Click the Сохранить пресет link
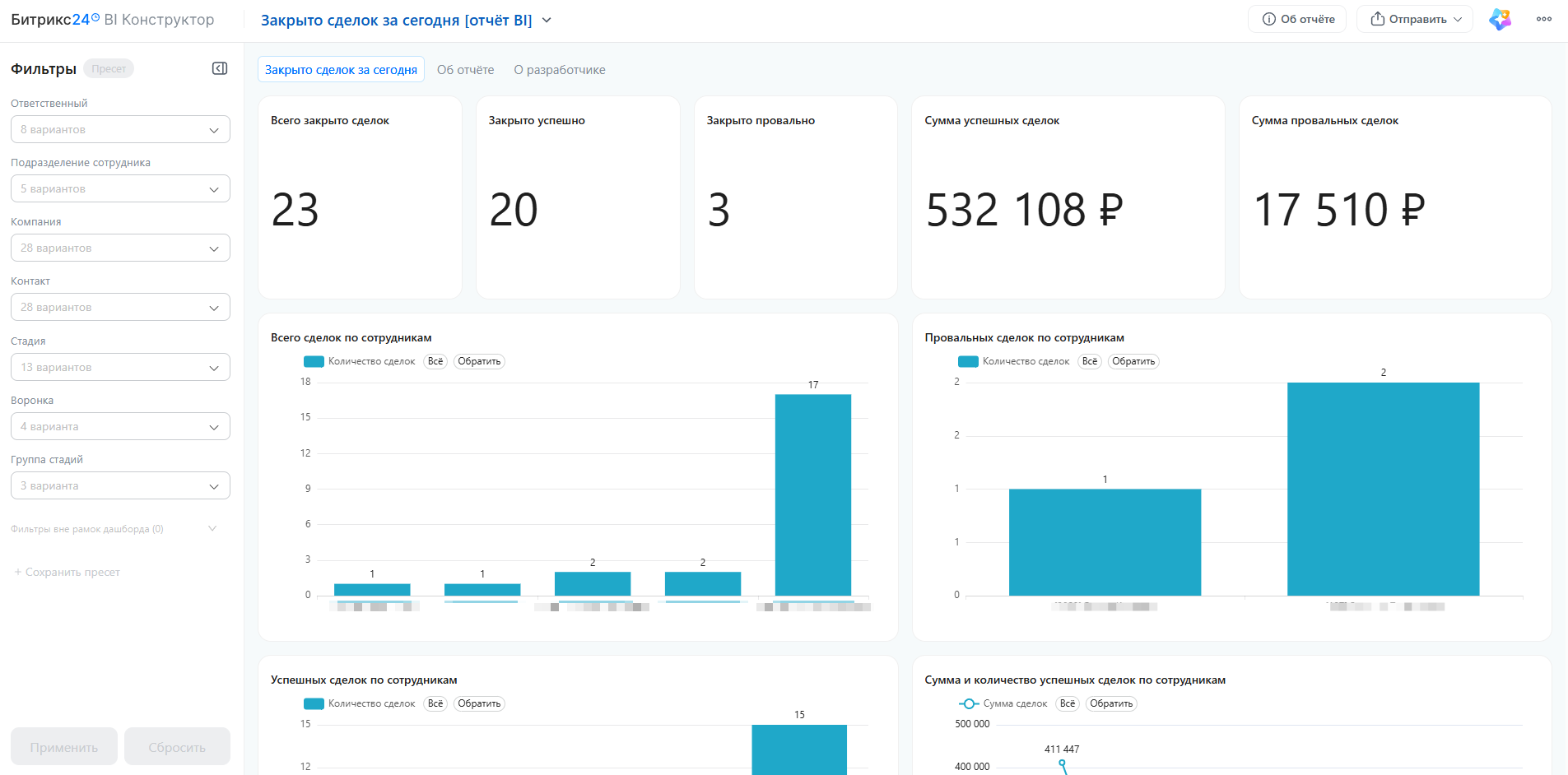This screenshot has width=1568, height=775. [x=67, y=572]
